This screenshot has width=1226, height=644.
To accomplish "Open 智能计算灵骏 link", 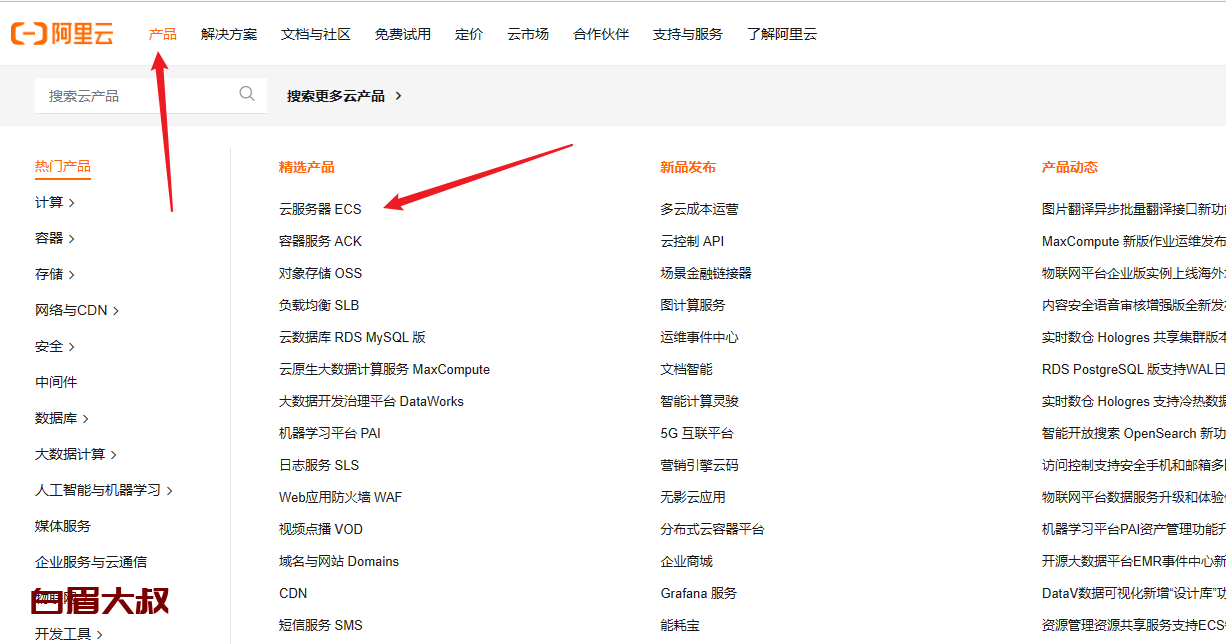I will click(x=699, y=401).
